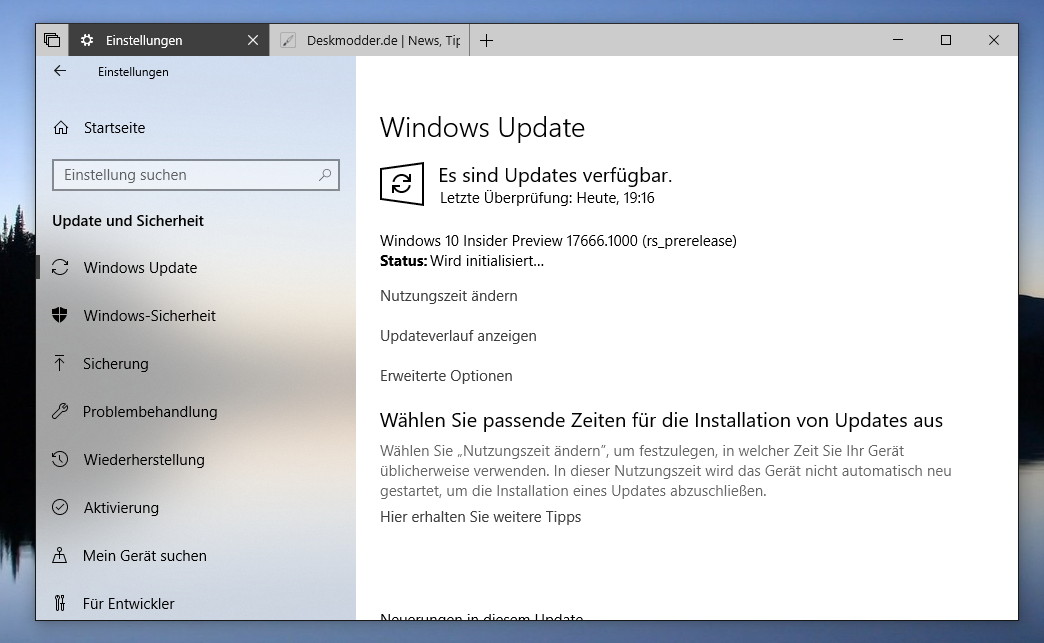Open Erweiterte Optionen link
This screenshot has width=1044, height=643.
446,375
